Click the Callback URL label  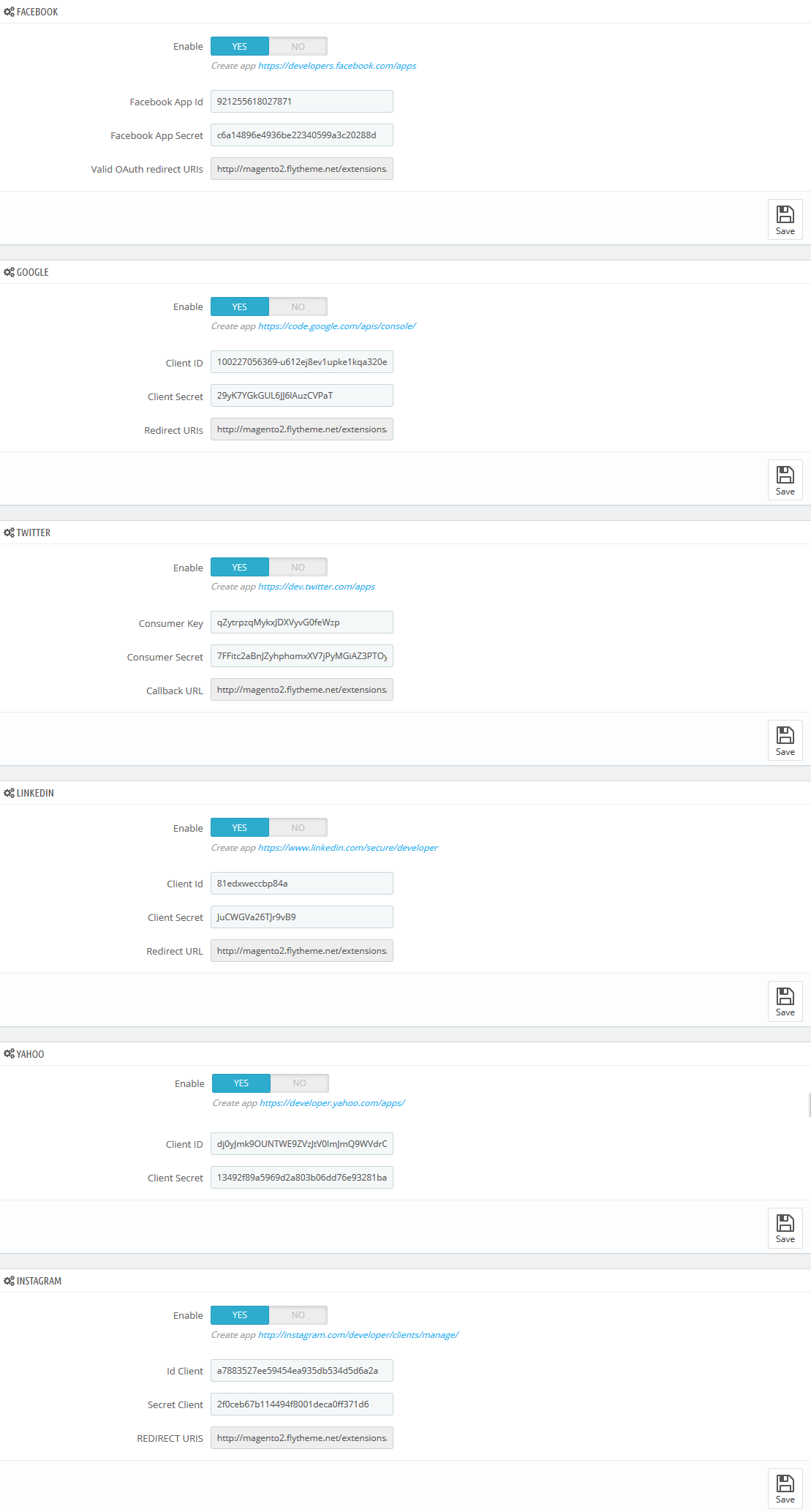175,691
